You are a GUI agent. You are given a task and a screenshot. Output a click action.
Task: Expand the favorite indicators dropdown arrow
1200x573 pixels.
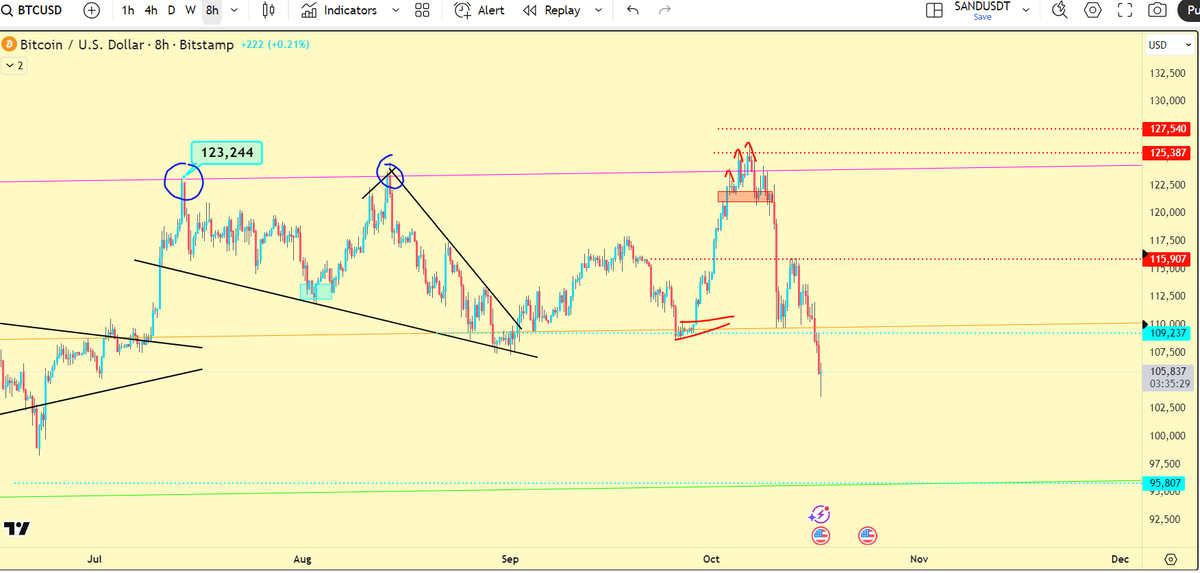[x=395, y=10]
